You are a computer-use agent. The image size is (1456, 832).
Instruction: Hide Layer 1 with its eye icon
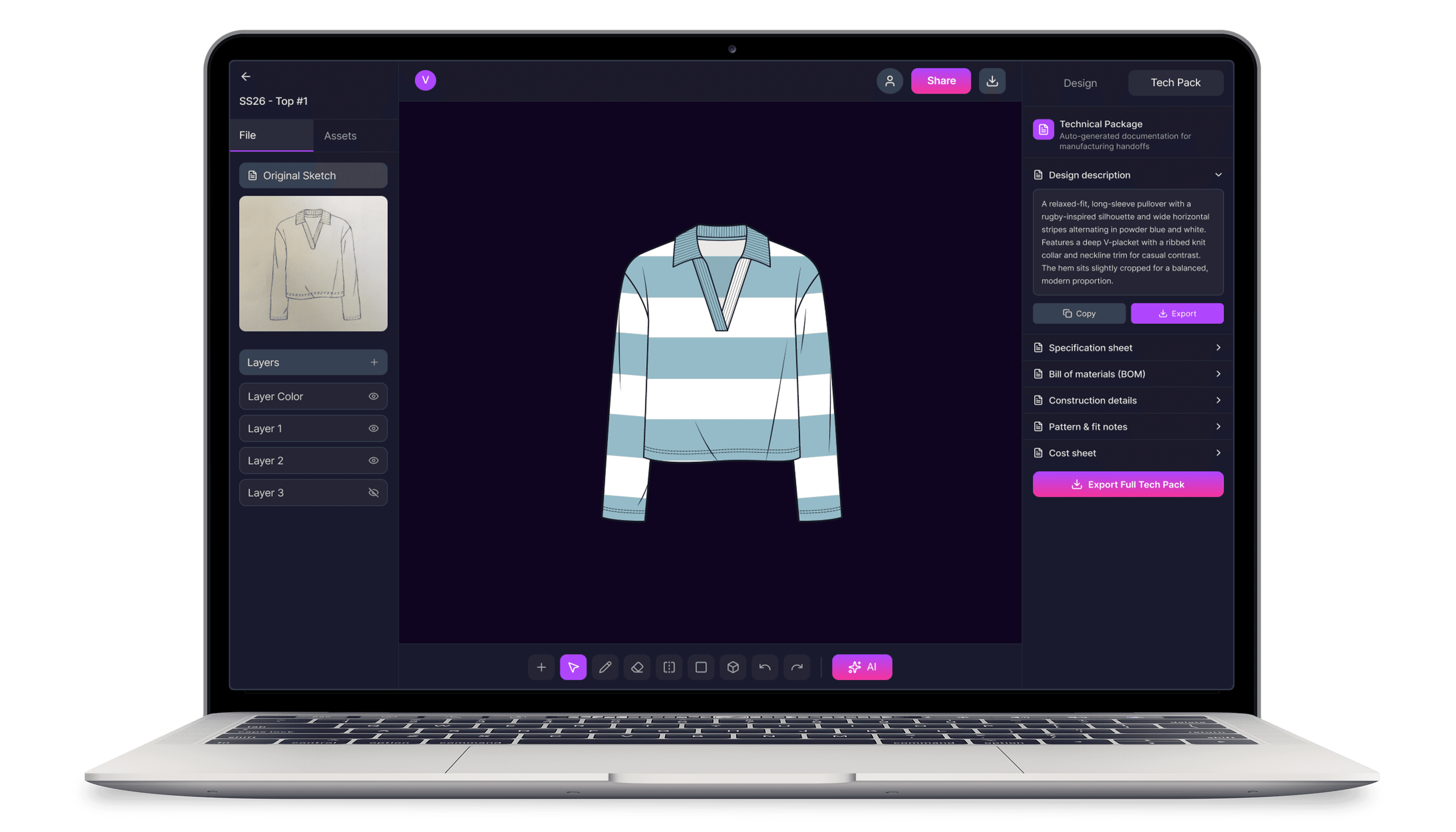[x=373, y=428]
